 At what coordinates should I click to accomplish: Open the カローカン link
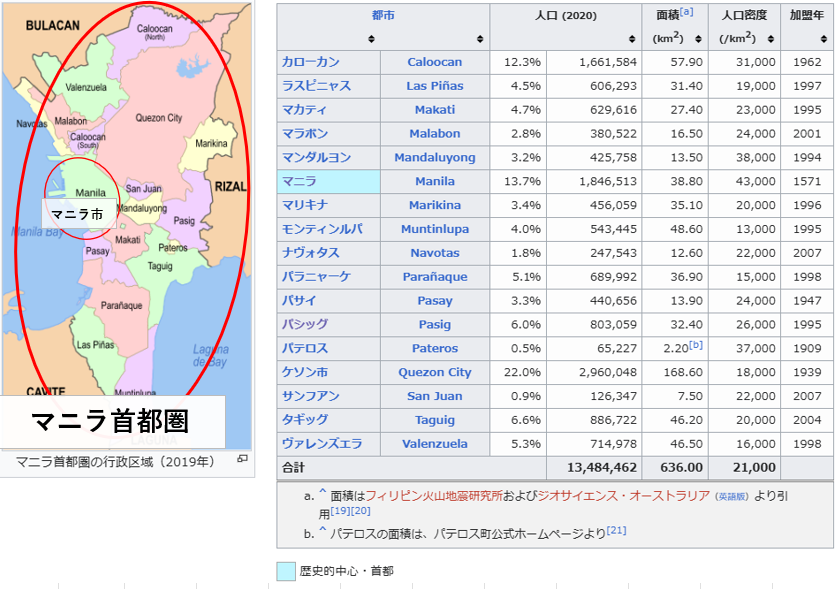point(310,62)
